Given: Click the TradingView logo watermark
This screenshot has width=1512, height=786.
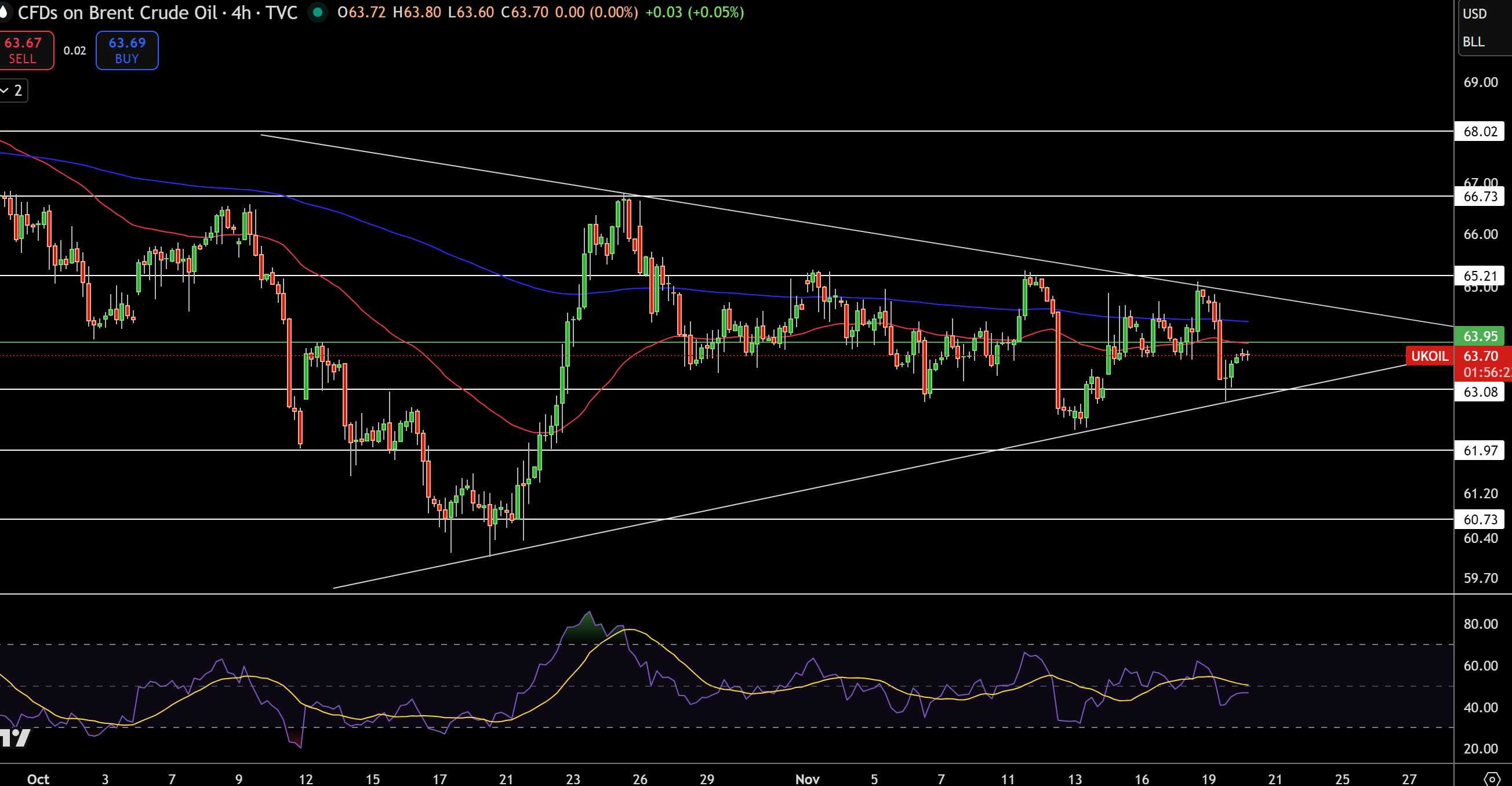Looking at the screenshot, I should pyautogui.click(x=14, y=738).
